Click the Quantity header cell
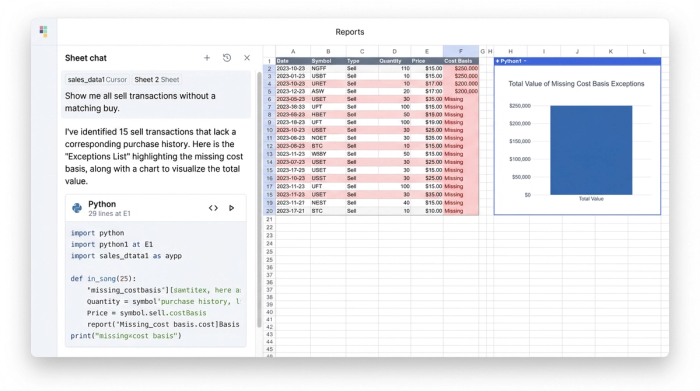The width and height of the screenshot is (700, 391). coord(395,61)
